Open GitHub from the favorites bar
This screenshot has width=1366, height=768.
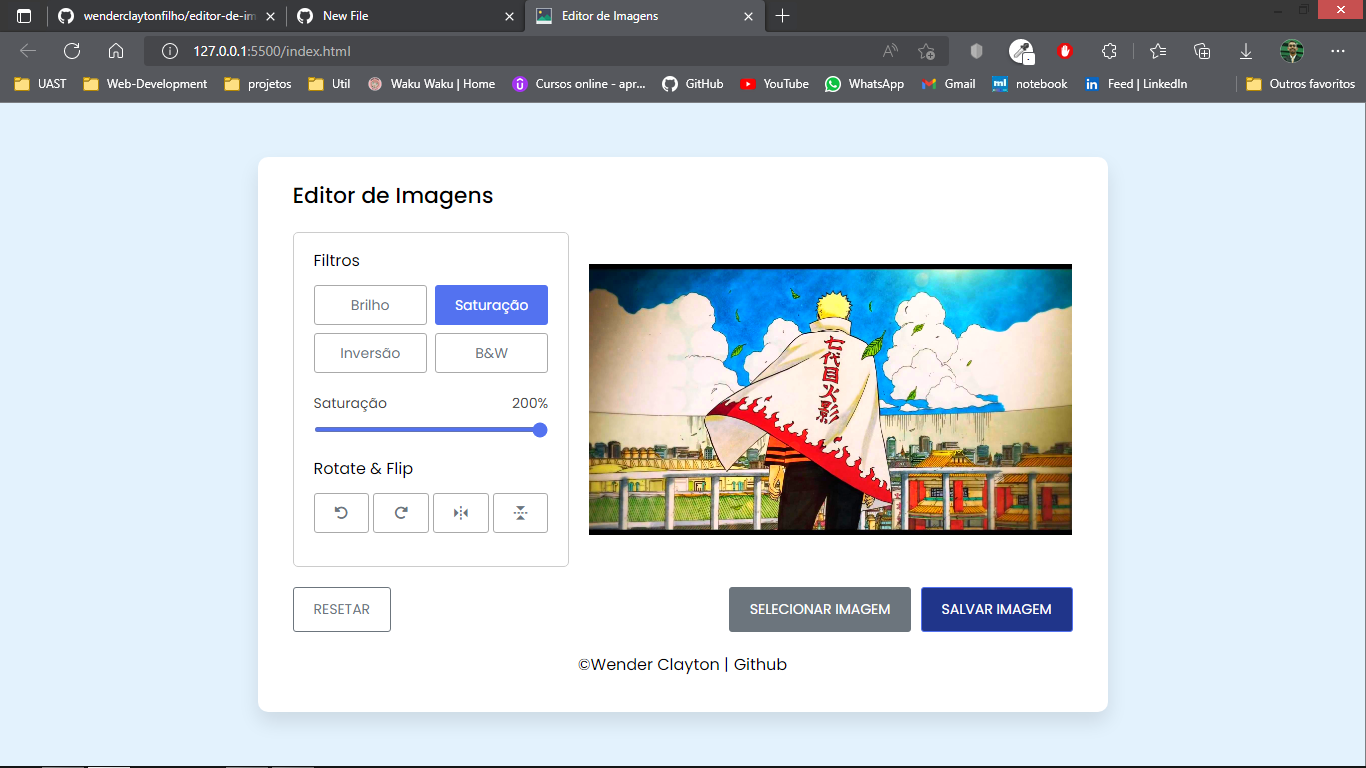point(693,84)
